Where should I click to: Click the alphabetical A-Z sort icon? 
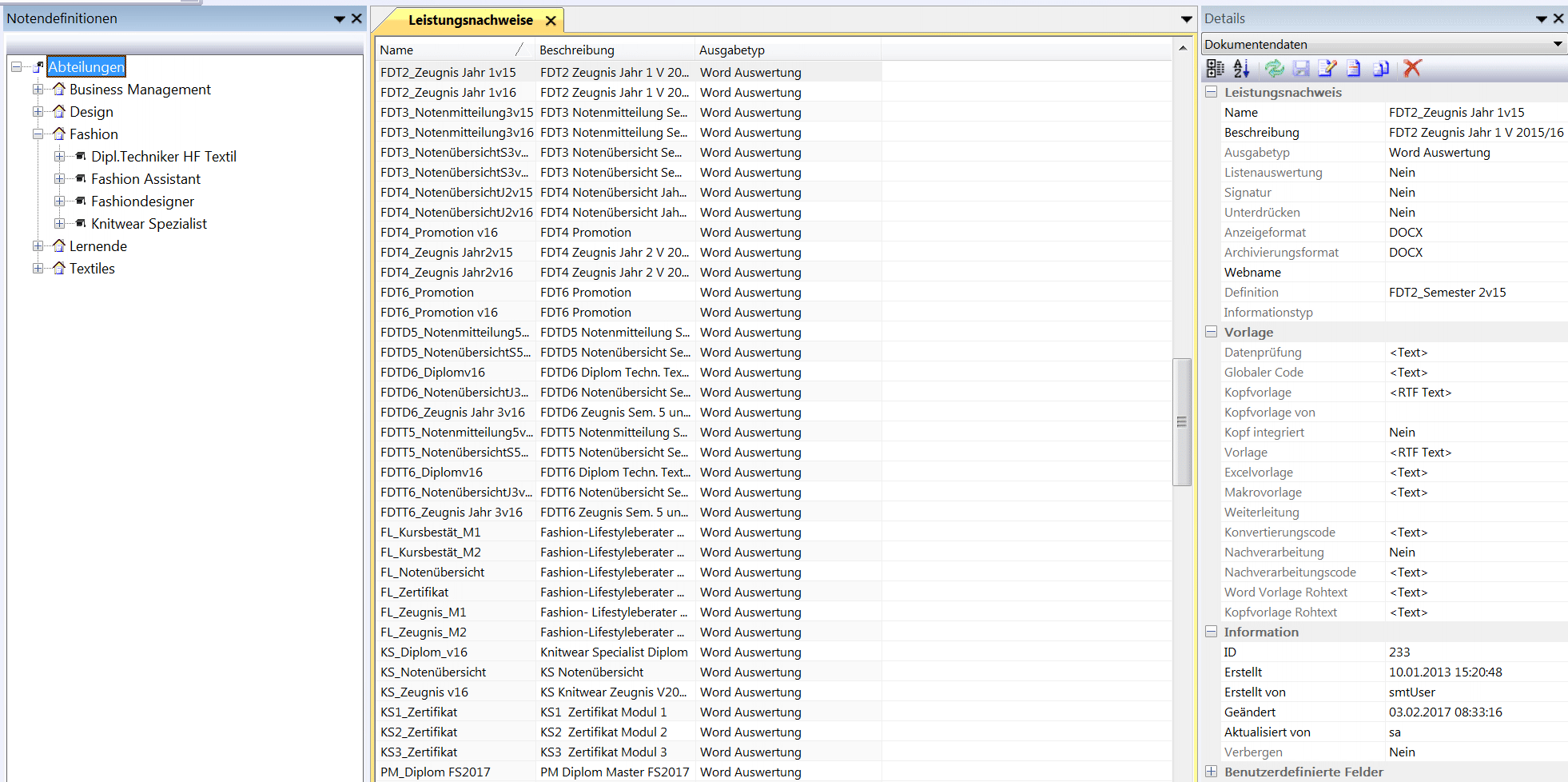[1241, 69]
